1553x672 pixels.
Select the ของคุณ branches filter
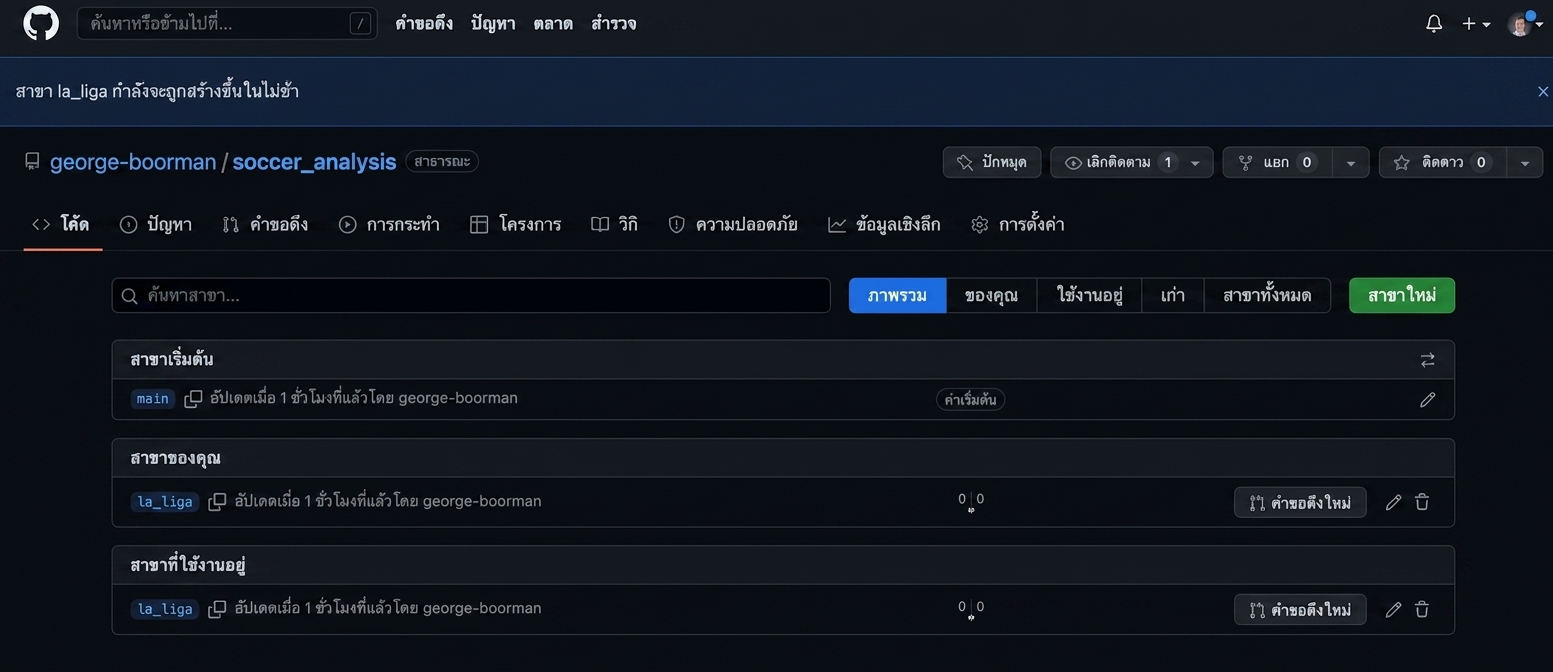(x=991, y=295)
